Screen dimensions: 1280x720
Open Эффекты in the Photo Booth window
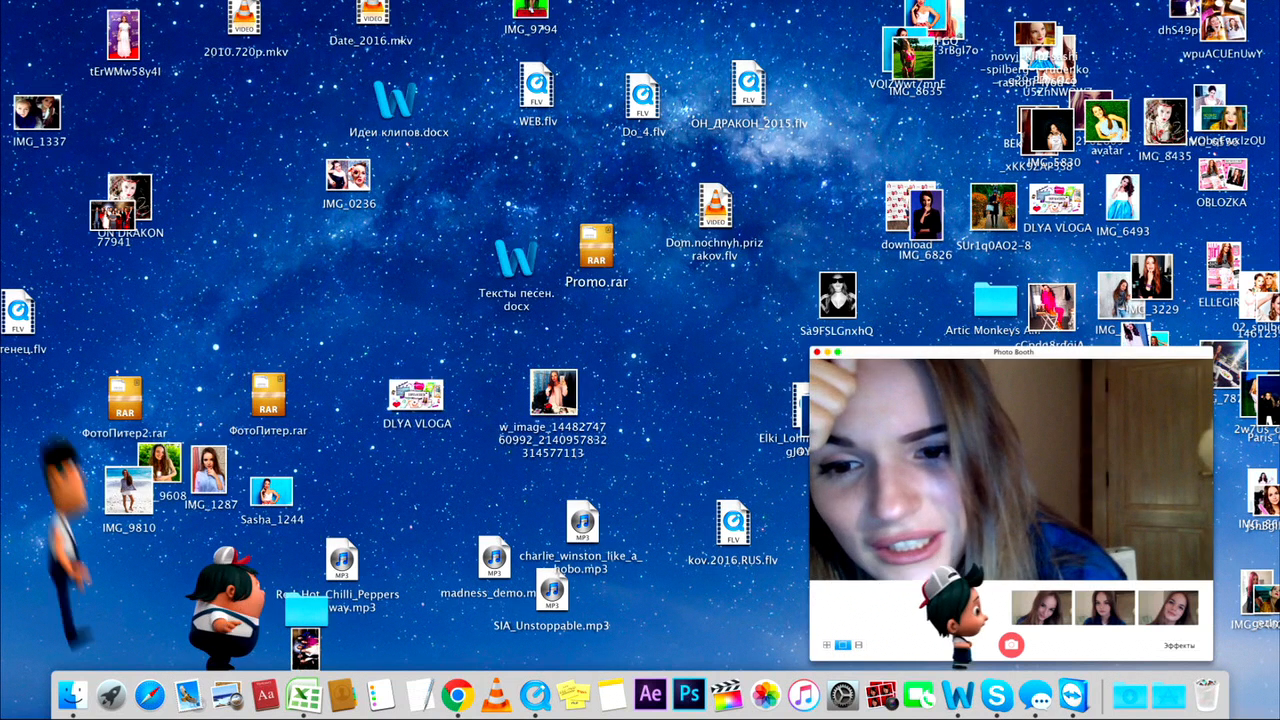[x=1179, y=646]
